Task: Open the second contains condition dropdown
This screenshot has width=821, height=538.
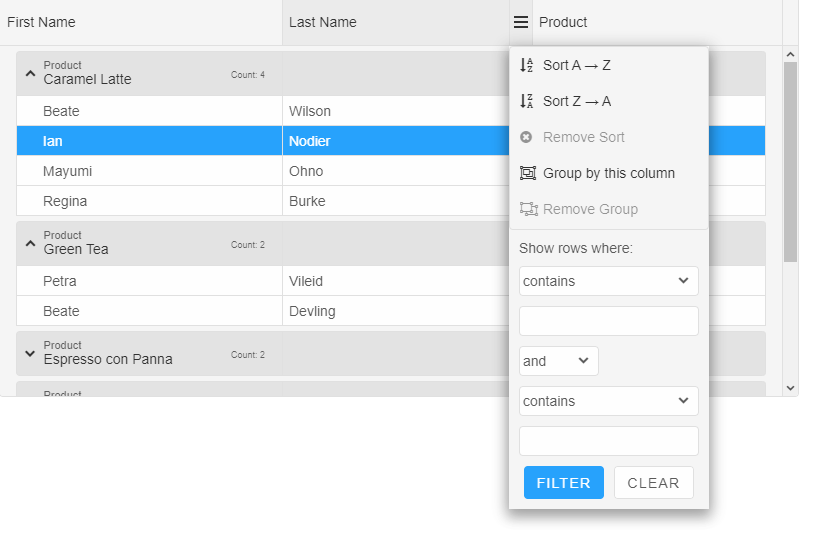Action: tap(608, 401)
